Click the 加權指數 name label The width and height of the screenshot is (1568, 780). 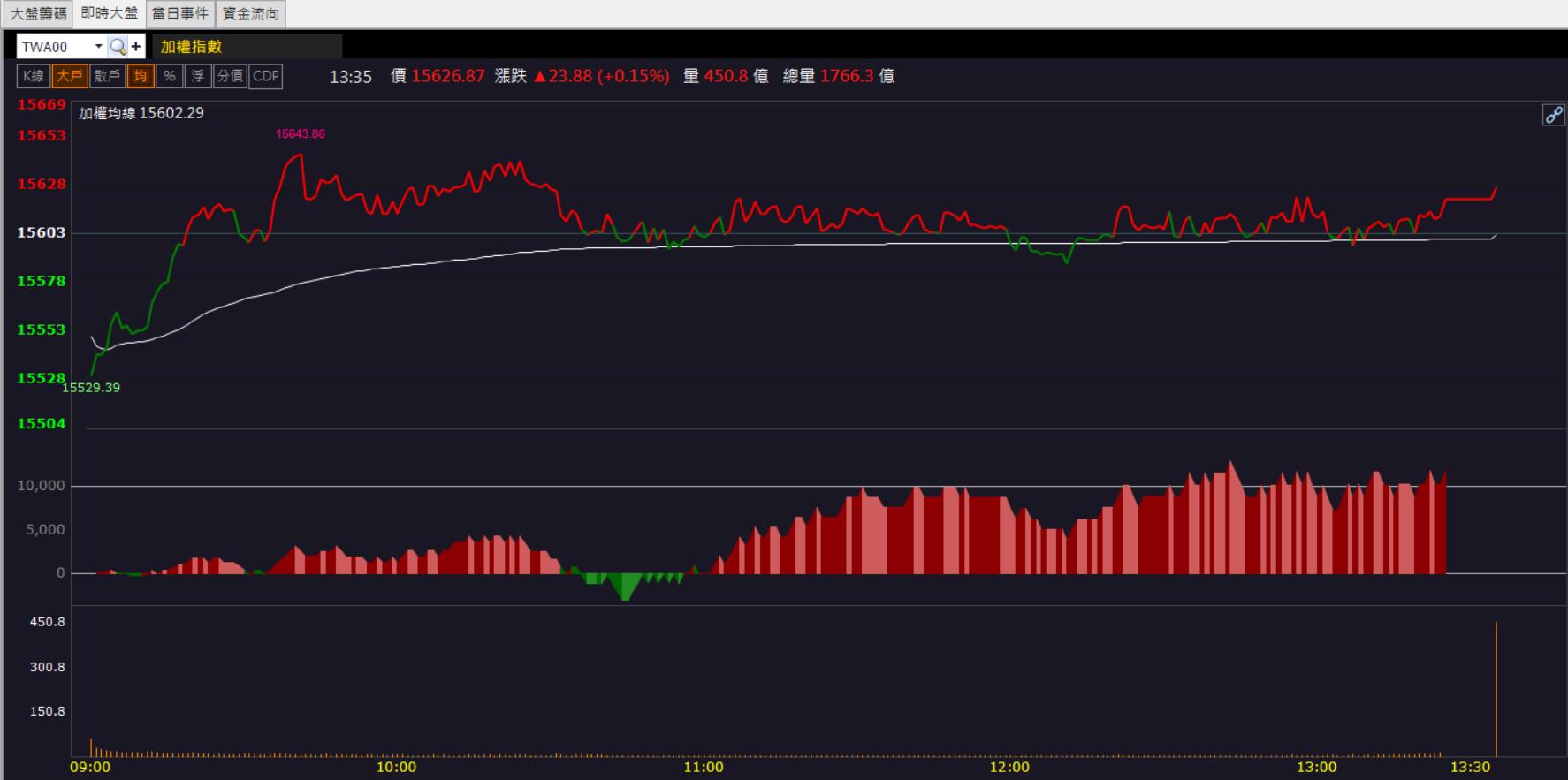pyautogui.click(x=192, y=47)
